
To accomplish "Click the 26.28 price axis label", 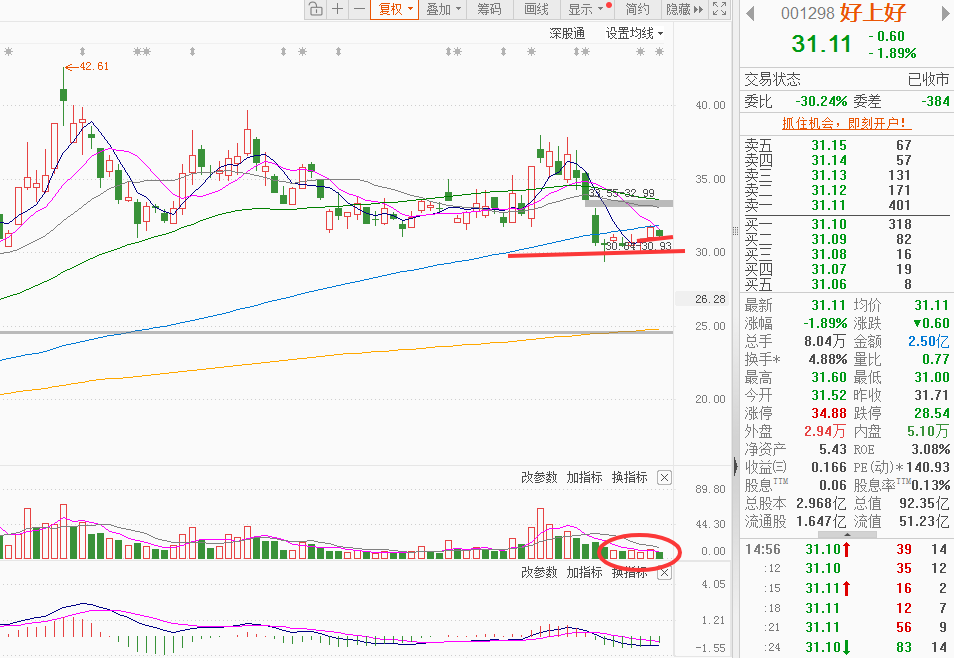I will point(711,299).
